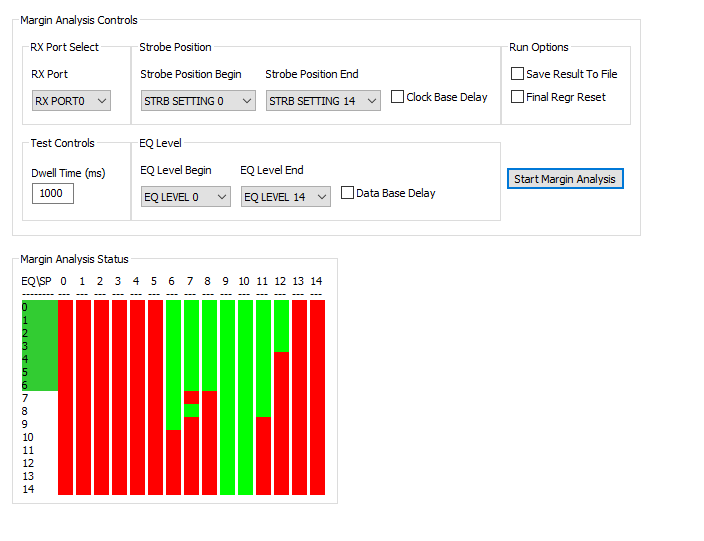Click strobe position column header 14
The height and width of the screenshot is (541, 704).
[x=316, y=281]
